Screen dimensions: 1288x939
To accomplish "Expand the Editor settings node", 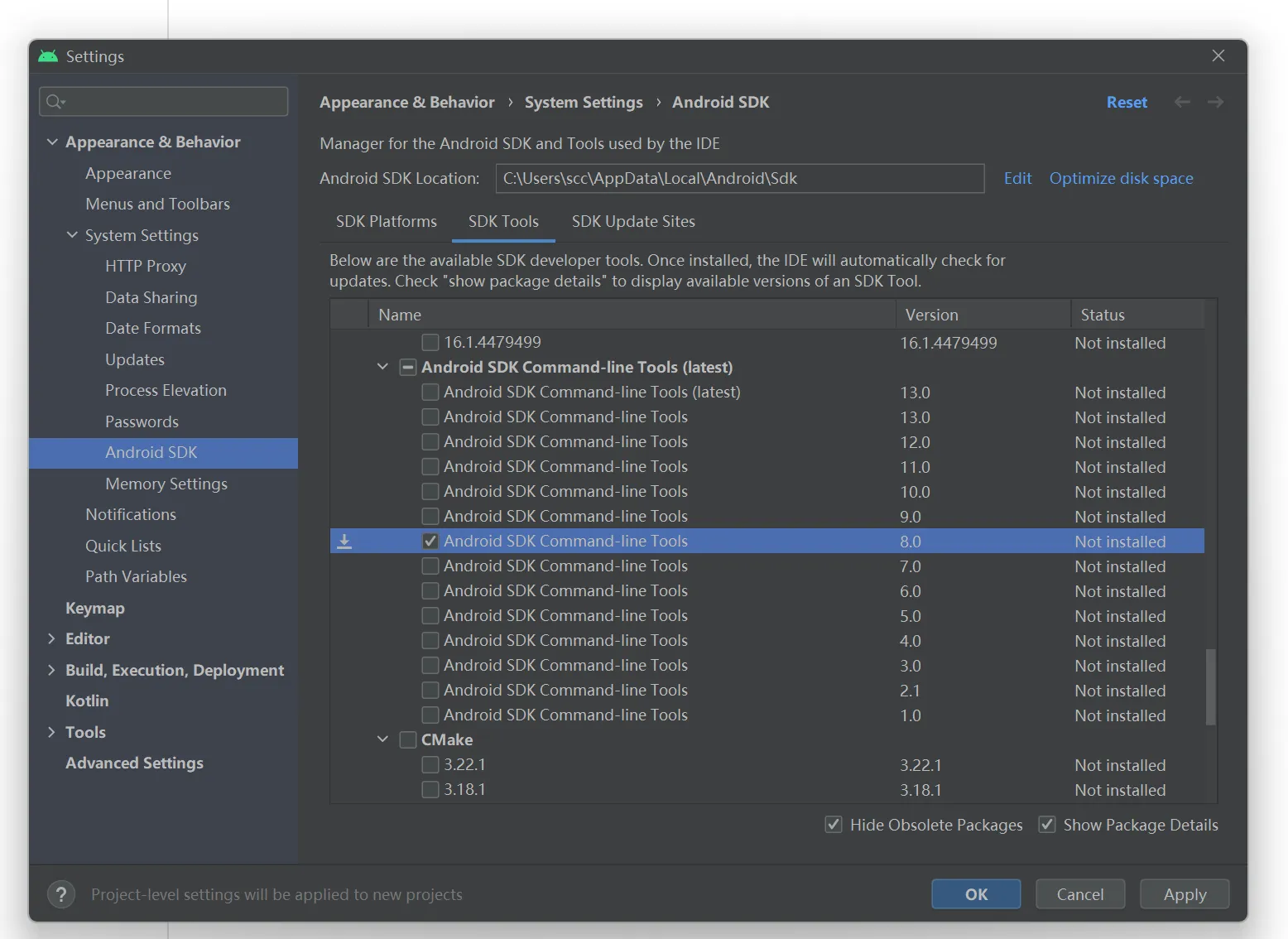I will coord(52,638).
